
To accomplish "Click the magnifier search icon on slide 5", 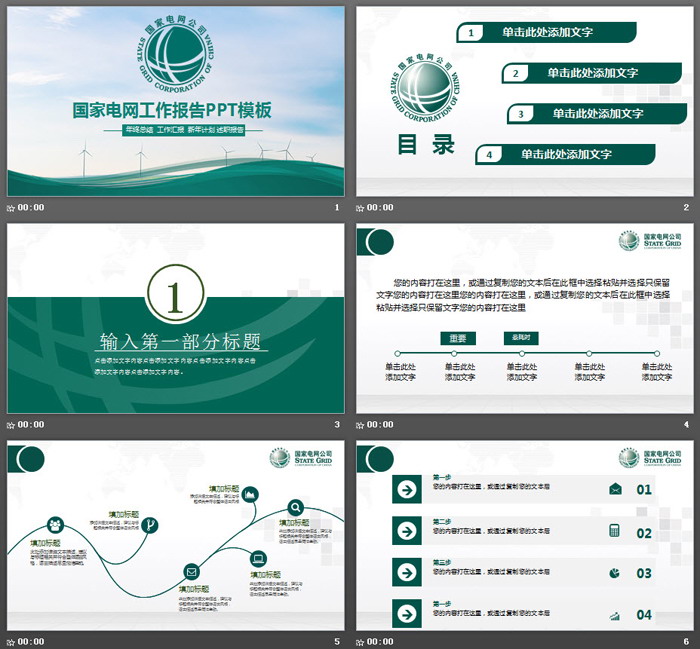I will [296, 507].
